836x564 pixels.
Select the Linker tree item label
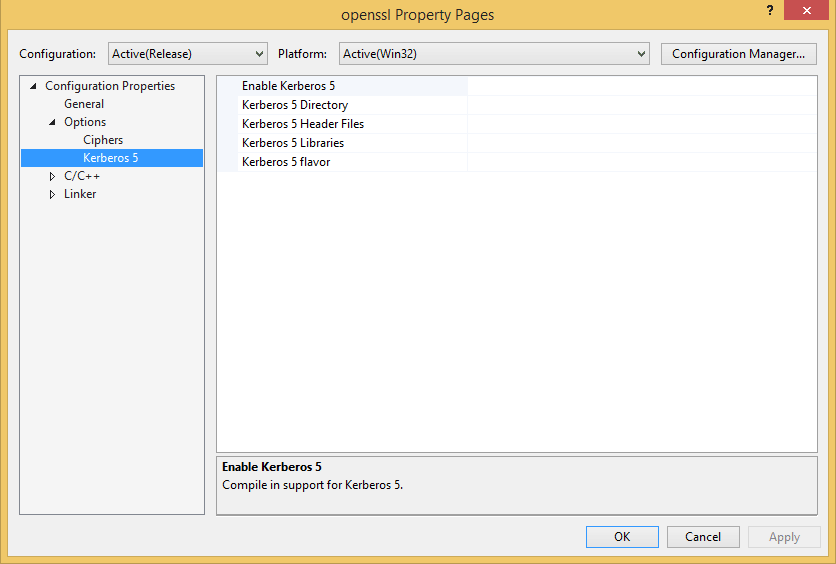pyautogui.click(x=80, y=194)
